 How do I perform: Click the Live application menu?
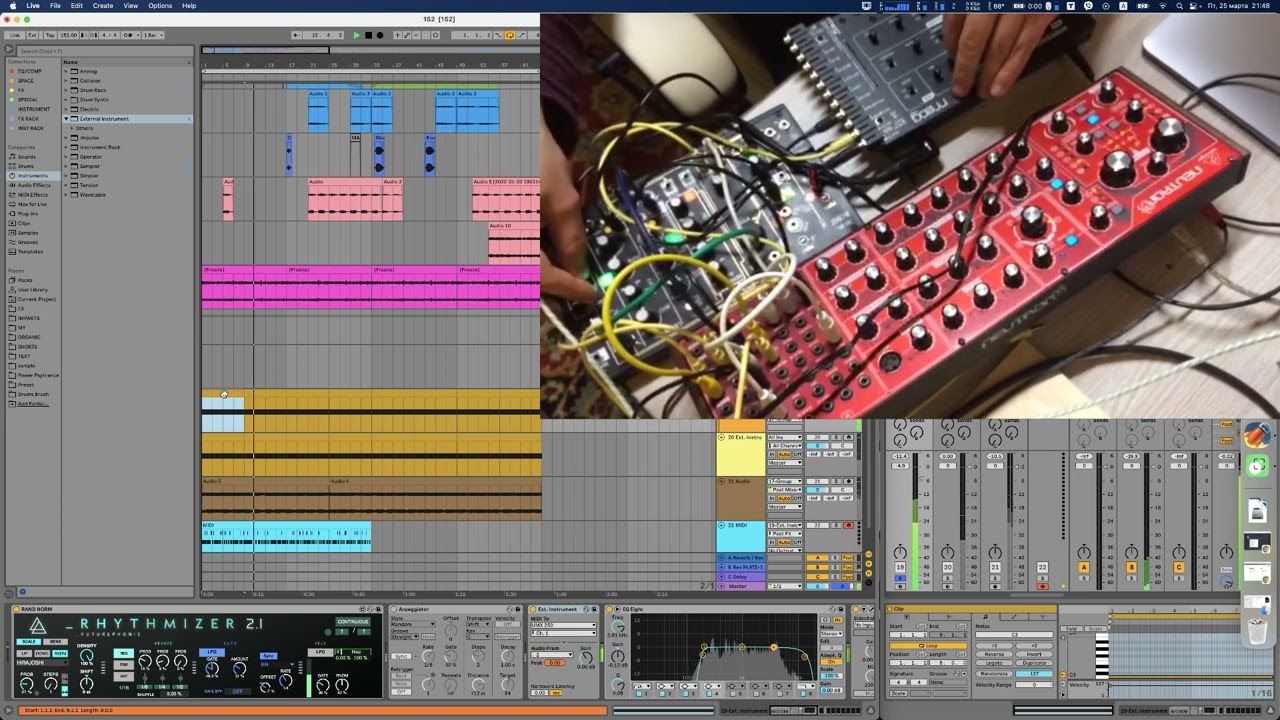(x=33, y=6)
